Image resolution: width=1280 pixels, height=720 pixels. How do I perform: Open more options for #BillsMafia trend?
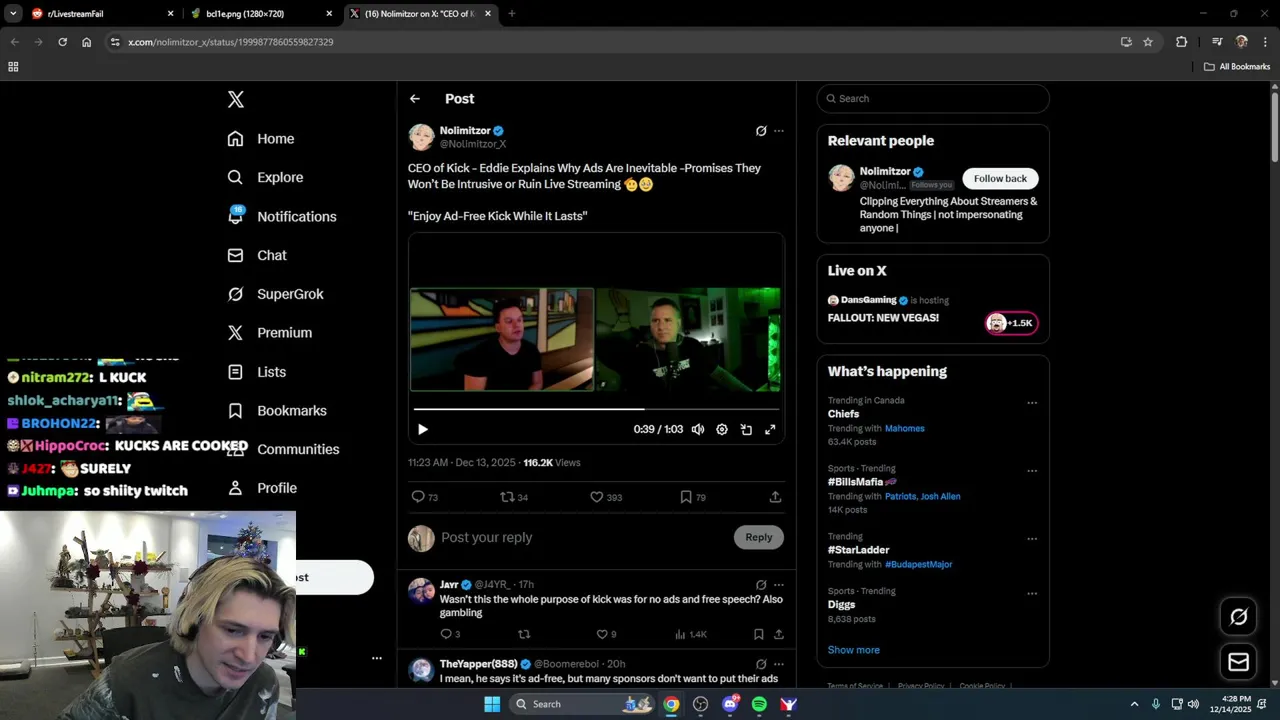1032,471
